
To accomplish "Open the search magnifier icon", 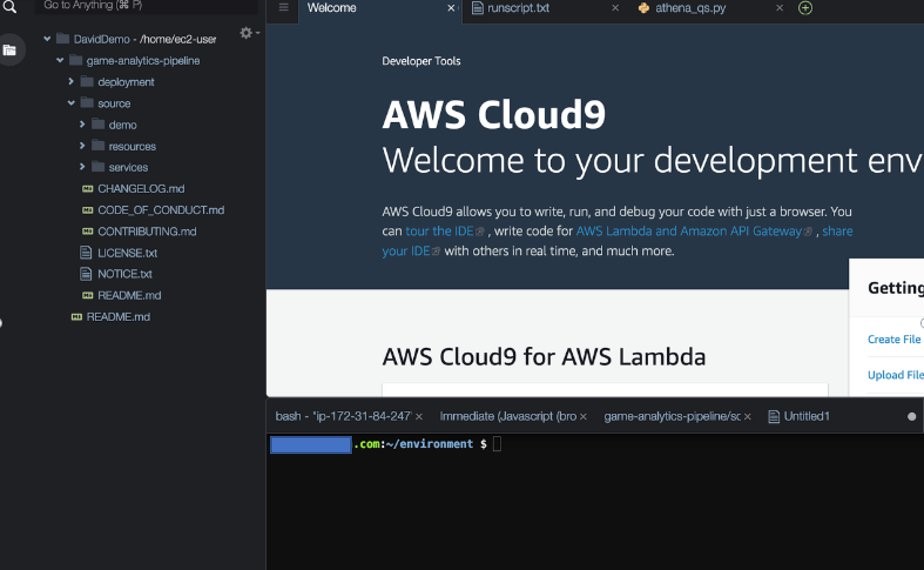I will (10, 6).
